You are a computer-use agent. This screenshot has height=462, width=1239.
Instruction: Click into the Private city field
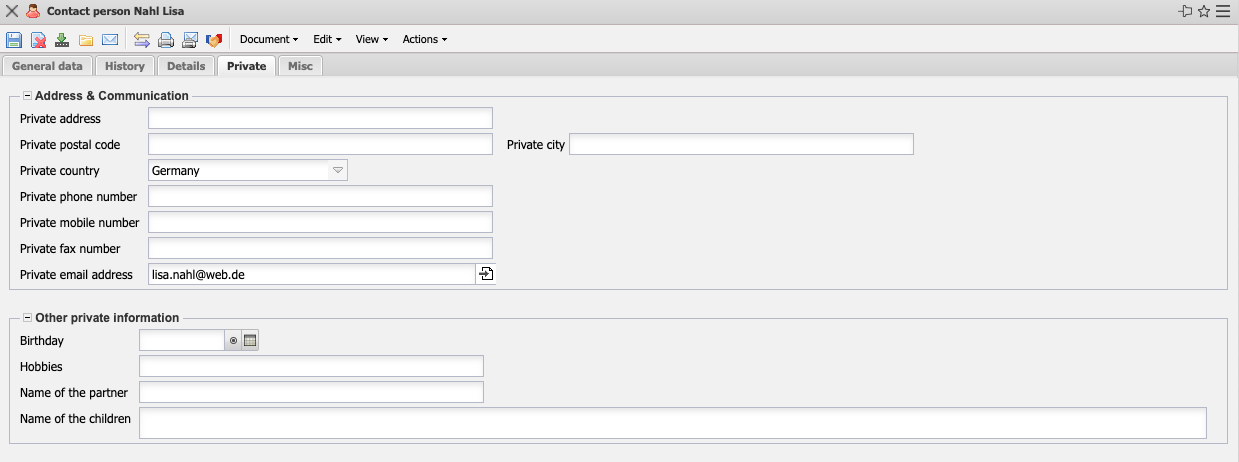(x=741, y=145)
